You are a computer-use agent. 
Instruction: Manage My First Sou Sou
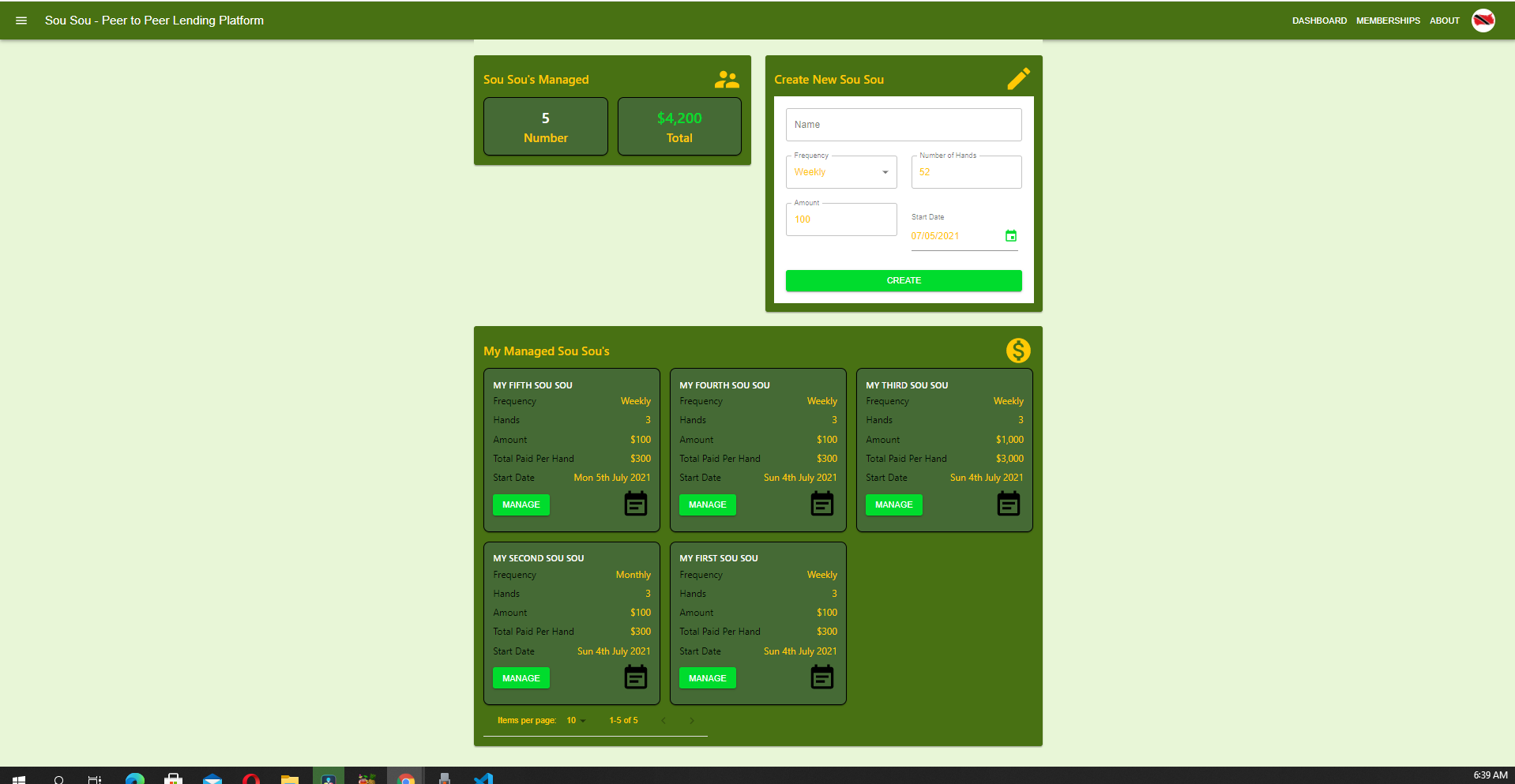pos(708,678)
